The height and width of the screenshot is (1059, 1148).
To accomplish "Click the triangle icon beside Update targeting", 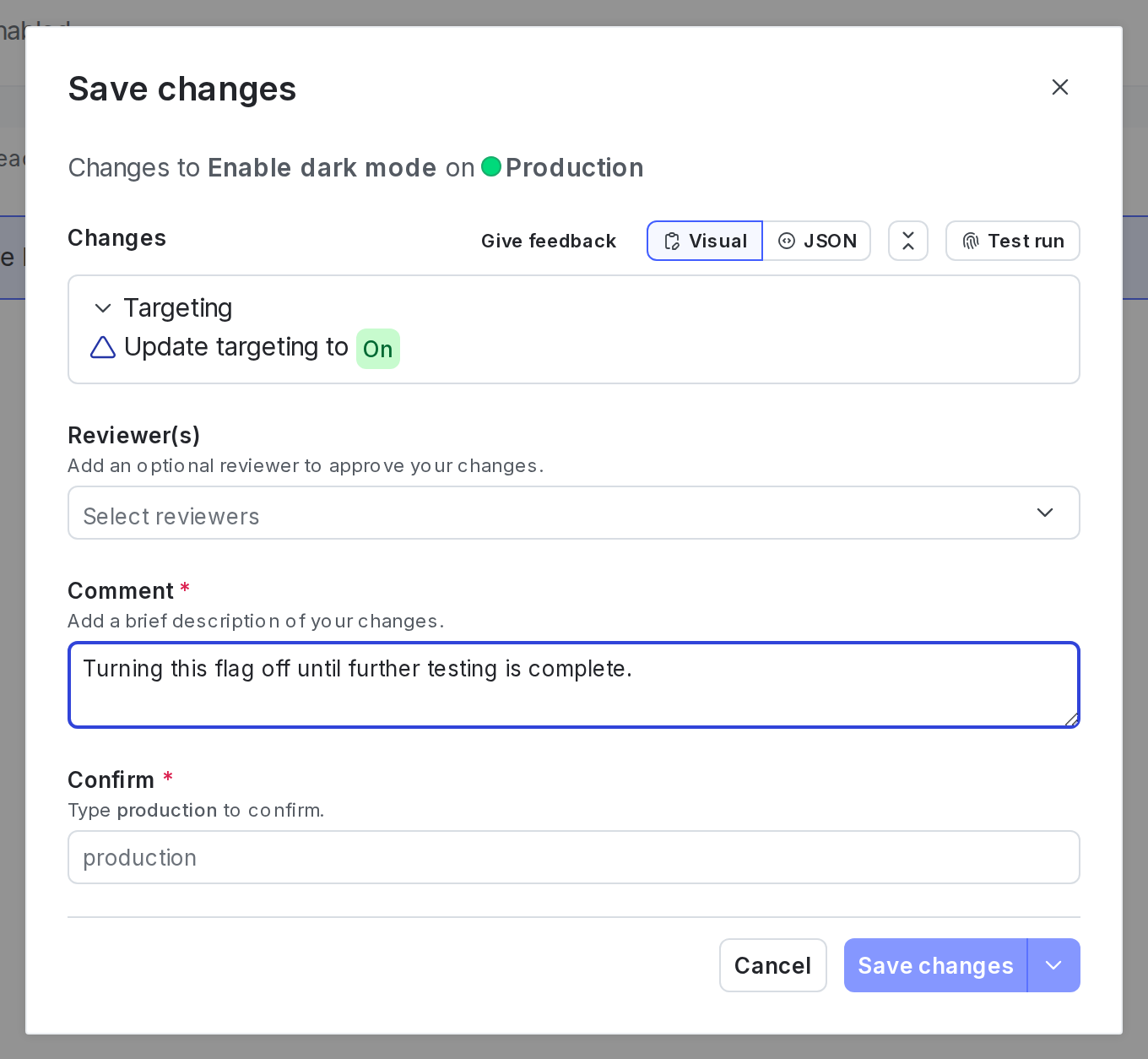I will [102, 347].
